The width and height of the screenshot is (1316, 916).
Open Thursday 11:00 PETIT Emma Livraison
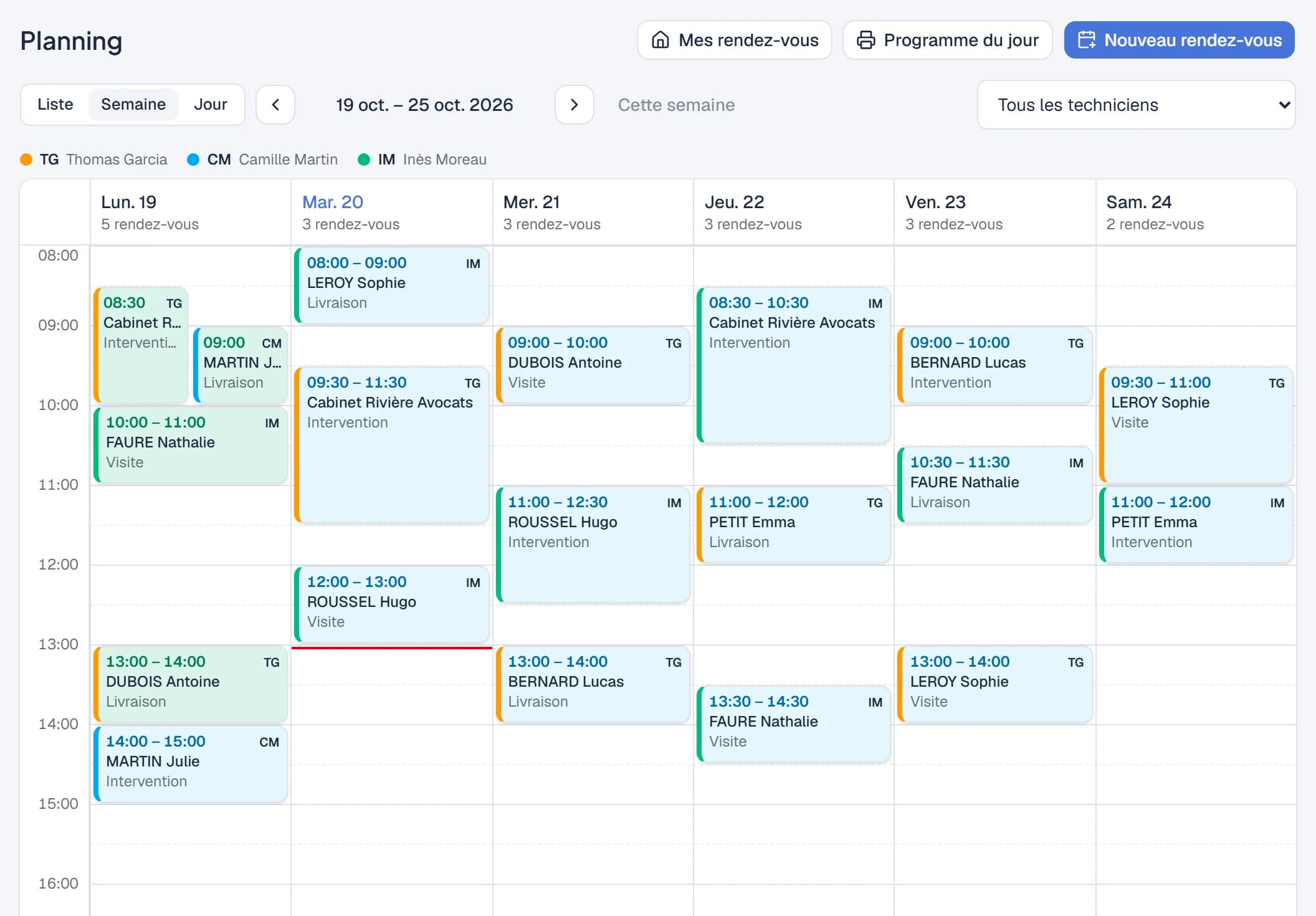794,525
